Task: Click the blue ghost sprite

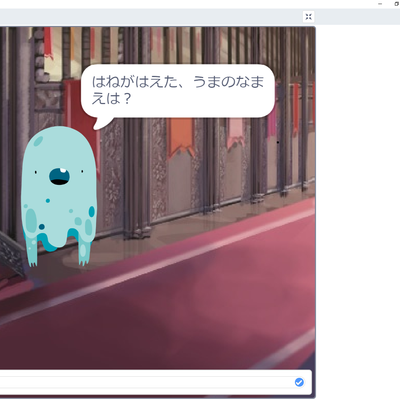Action: point(59,196)
